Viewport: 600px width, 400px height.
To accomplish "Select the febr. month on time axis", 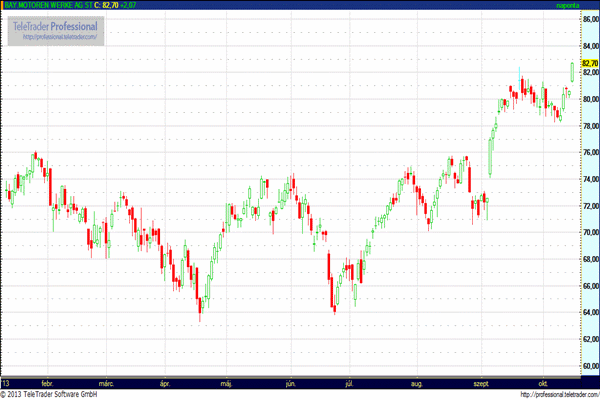I will [x=47, y=383].
